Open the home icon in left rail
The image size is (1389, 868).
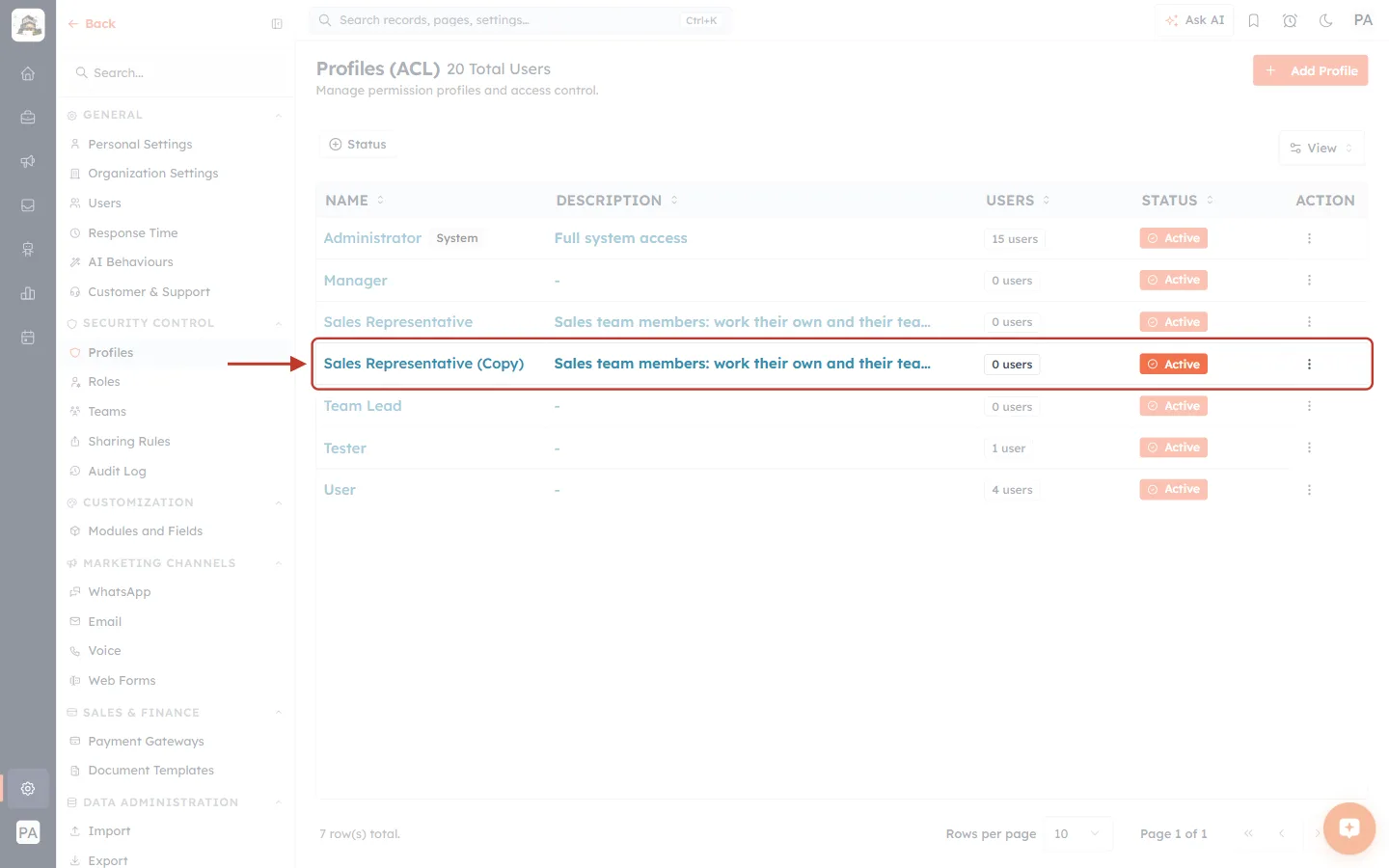coord(28,73)
